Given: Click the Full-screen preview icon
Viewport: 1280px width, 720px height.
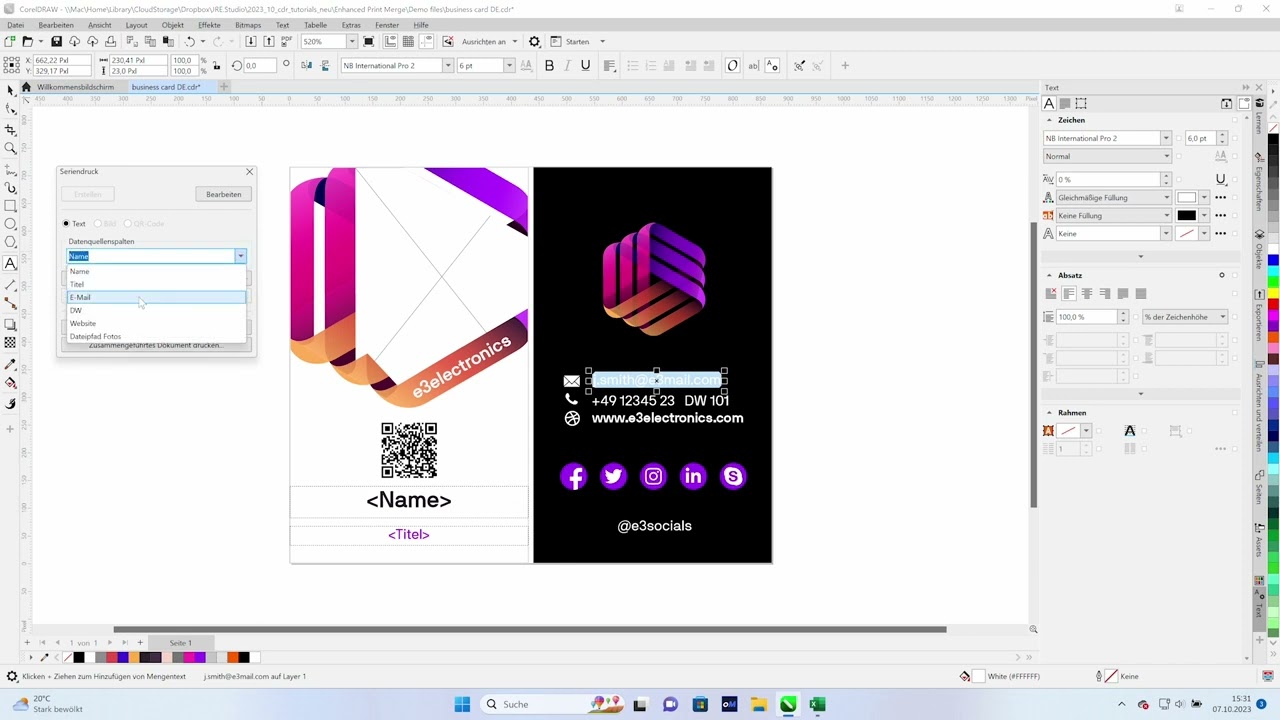Looking at the screenshot, I should tap(369, 41).
